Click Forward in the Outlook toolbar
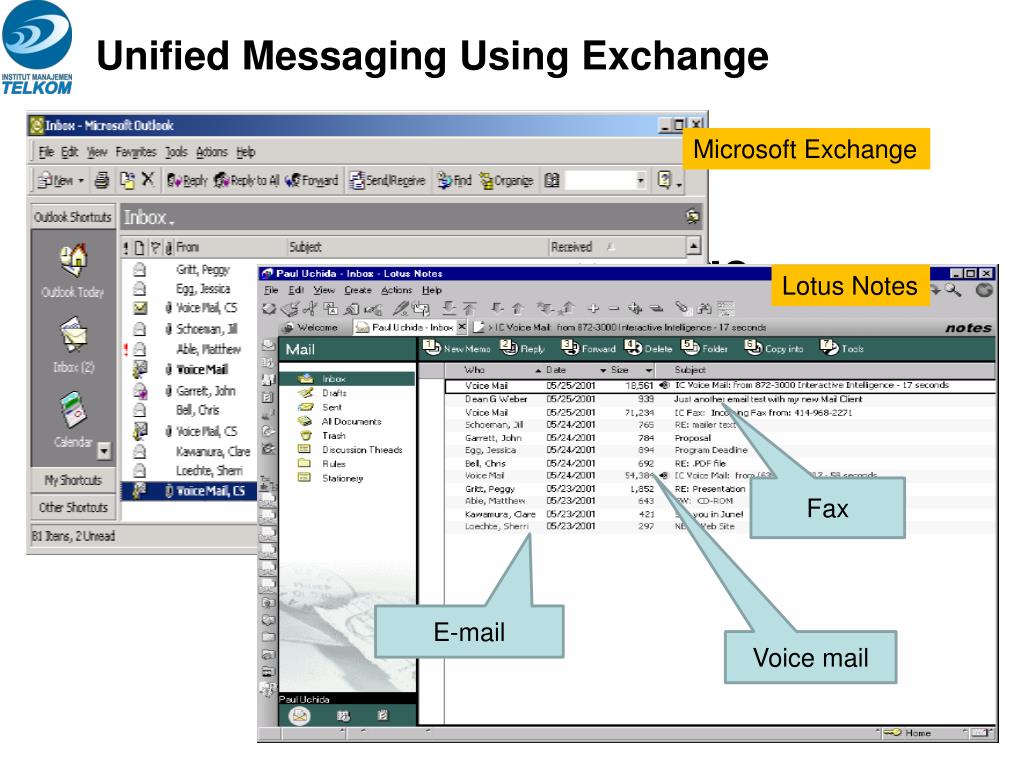 click(x=312, y=180)
